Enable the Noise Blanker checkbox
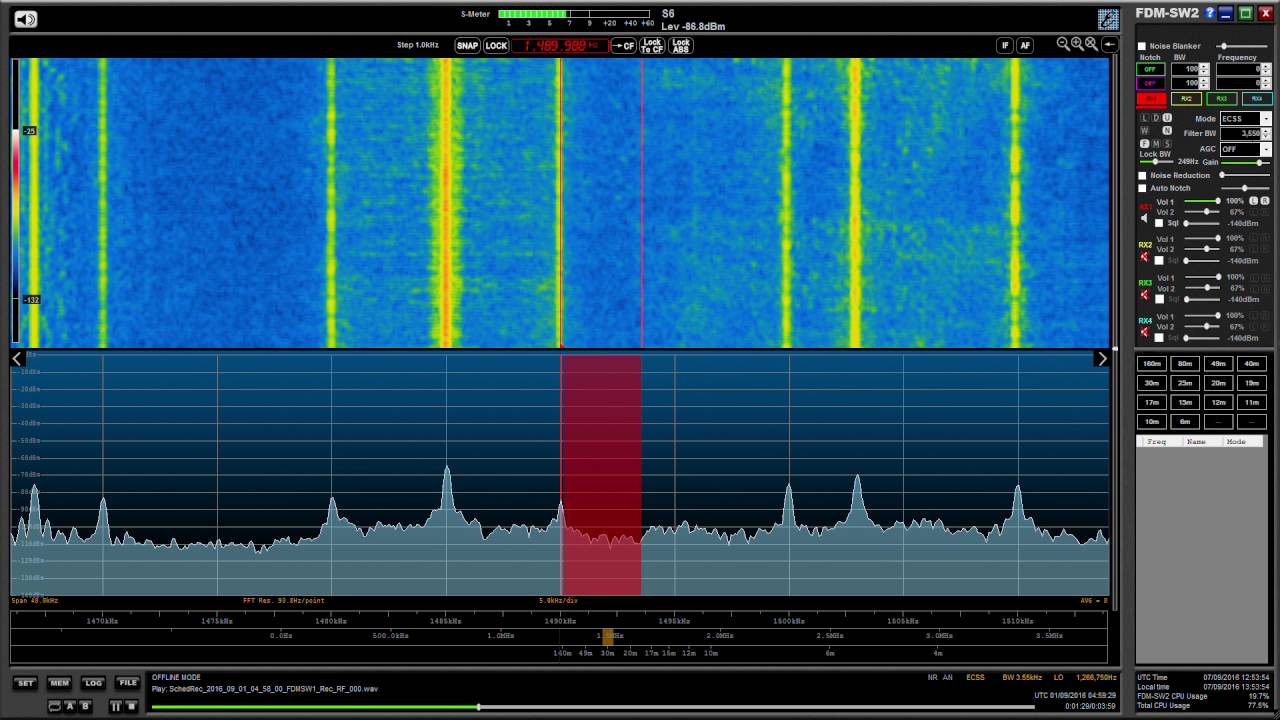Viewport: 1280px width, 720px height. click(1142, 46)
